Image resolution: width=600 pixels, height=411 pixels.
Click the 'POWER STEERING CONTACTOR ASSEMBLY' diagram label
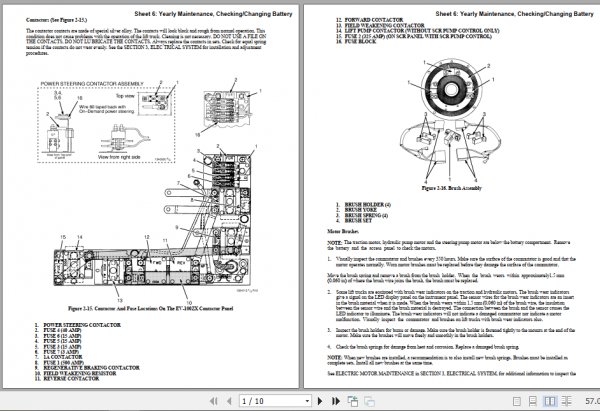[x=92, y=83]
